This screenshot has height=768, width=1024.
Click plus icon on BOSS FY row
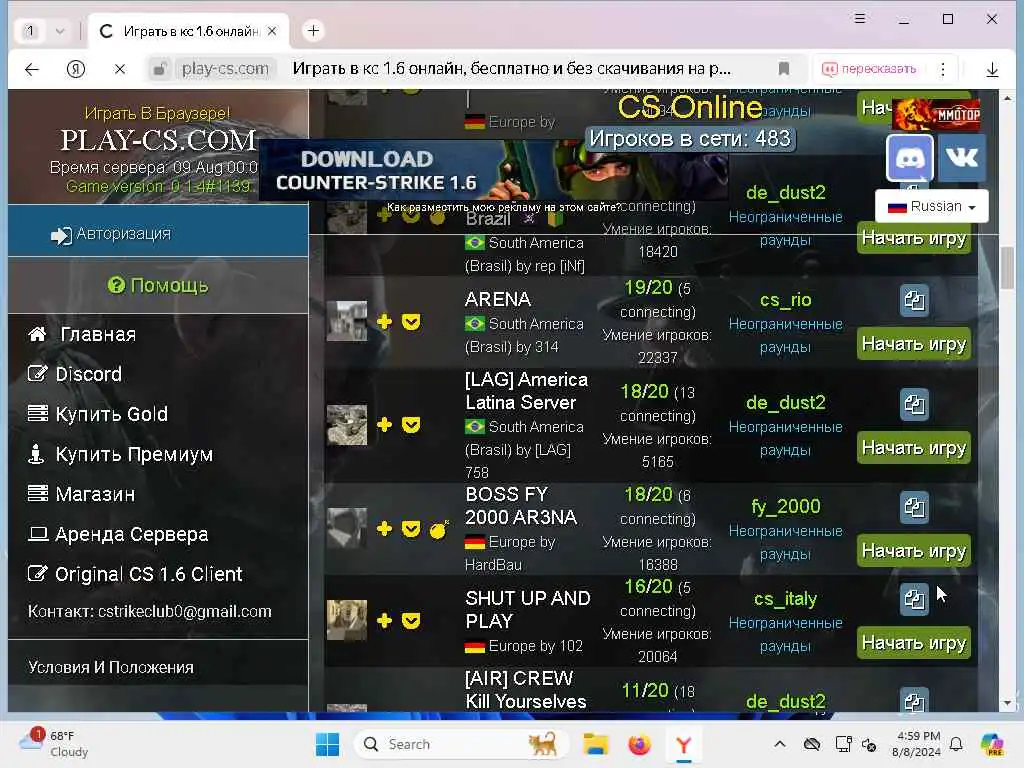[x=385, y=528]
